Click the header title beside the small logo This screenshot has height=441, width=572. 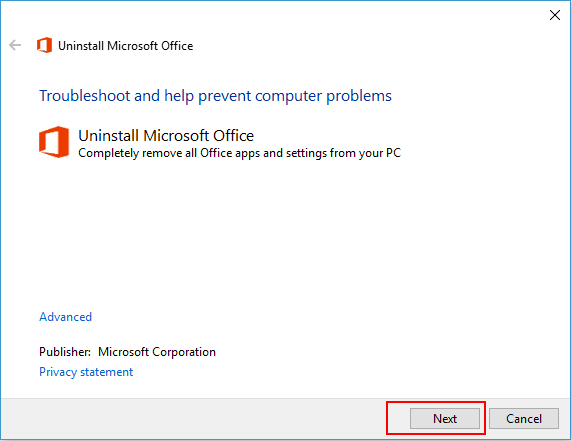(125, 46)
